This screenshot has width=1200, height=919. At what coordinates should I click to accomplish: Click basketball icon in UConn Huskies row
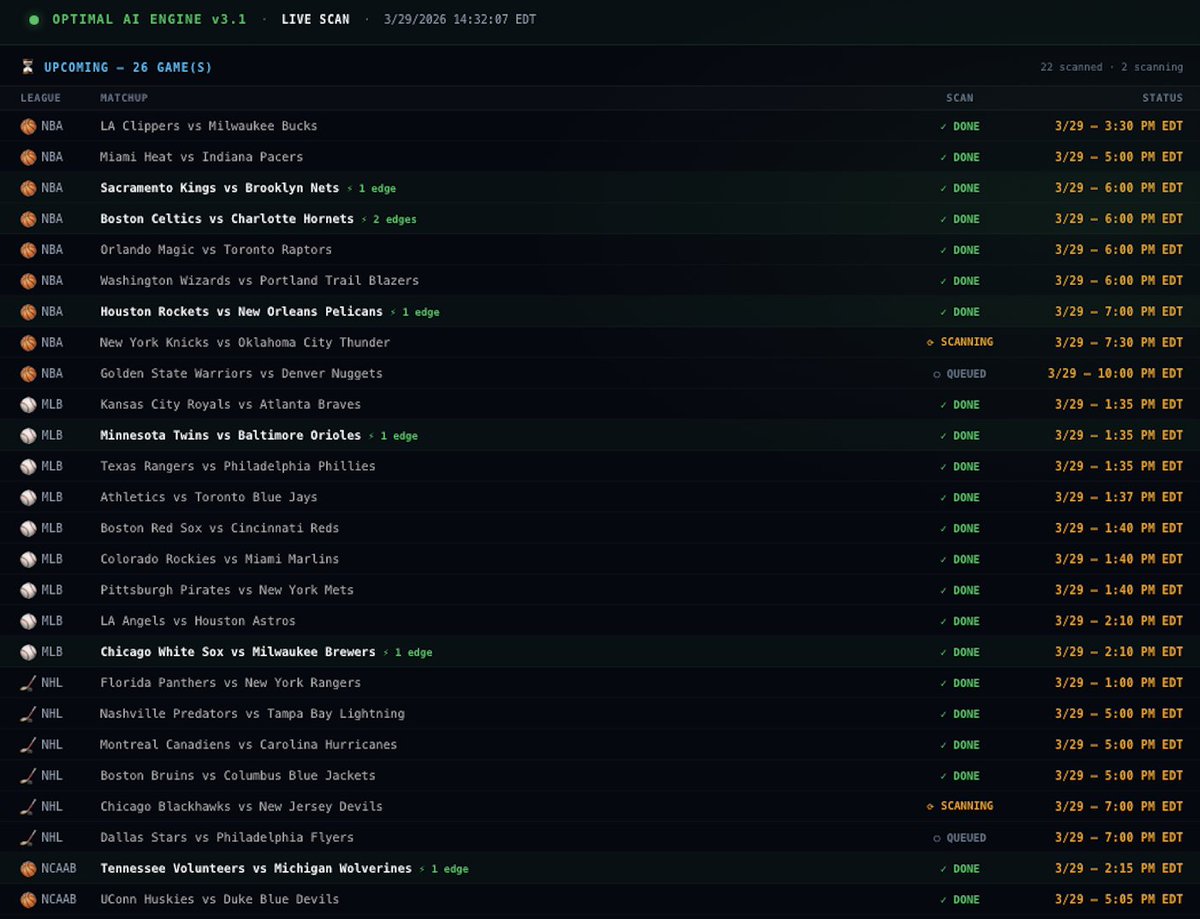[28, 901]
